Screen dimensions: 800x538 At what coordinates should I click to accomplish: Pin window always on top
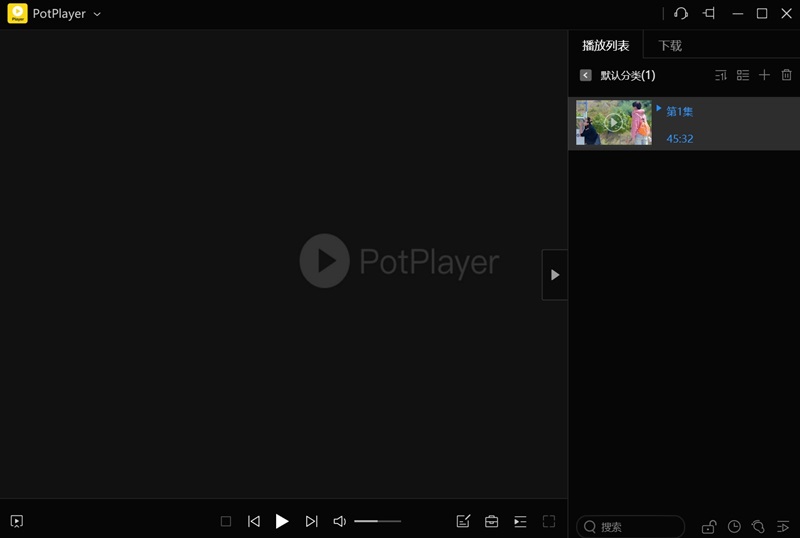pyautogui.click(x=709, y=13)
